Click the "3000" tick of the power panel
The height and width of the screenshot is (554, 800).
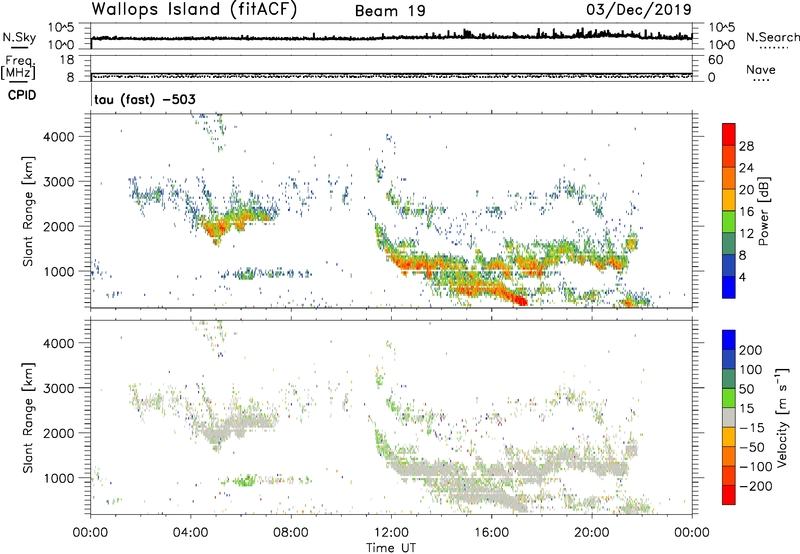click(x=58, y=182)
